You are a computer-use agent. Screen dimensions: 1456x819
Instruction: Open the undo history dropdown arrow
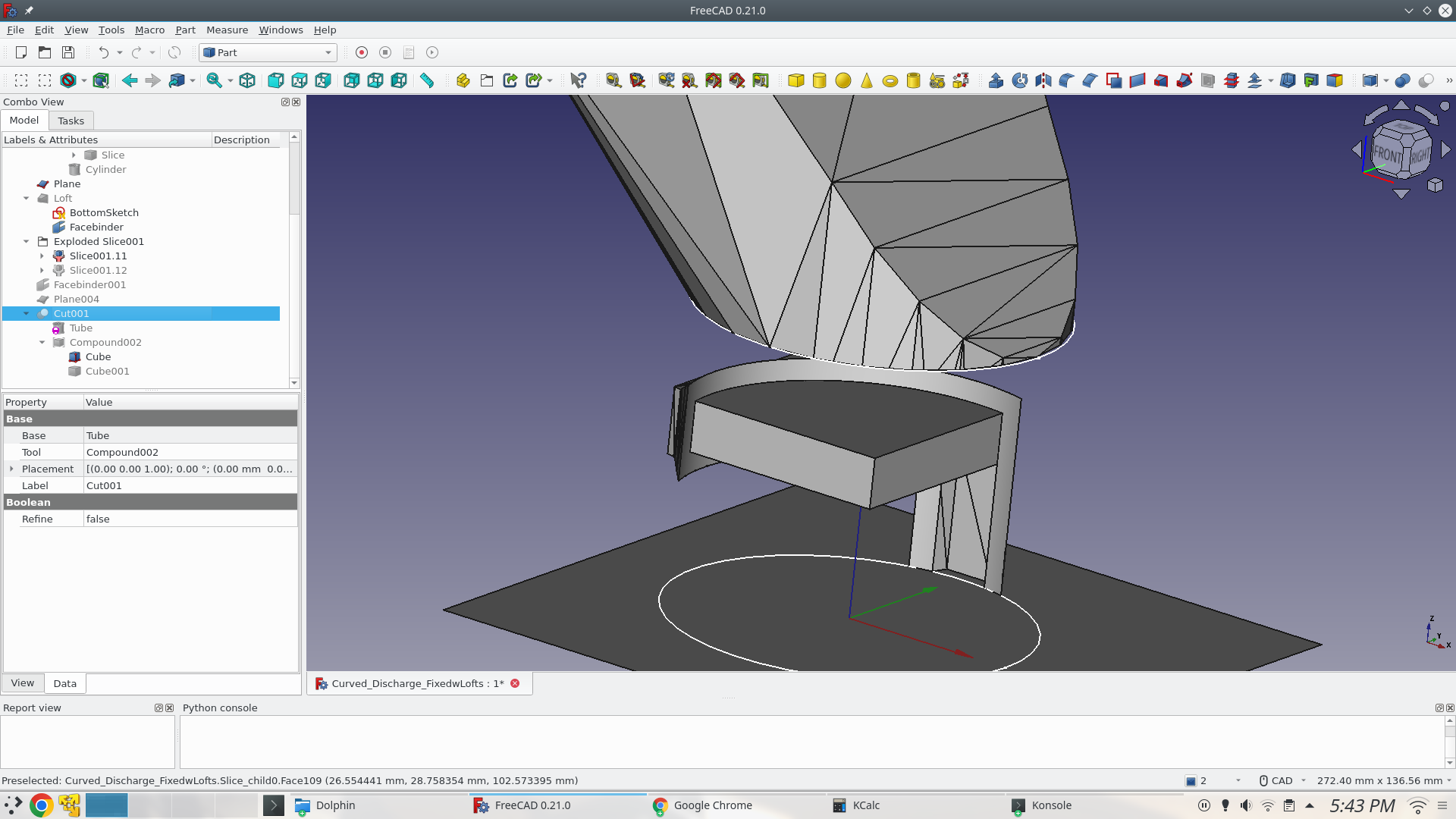click(x=120, y=52)
